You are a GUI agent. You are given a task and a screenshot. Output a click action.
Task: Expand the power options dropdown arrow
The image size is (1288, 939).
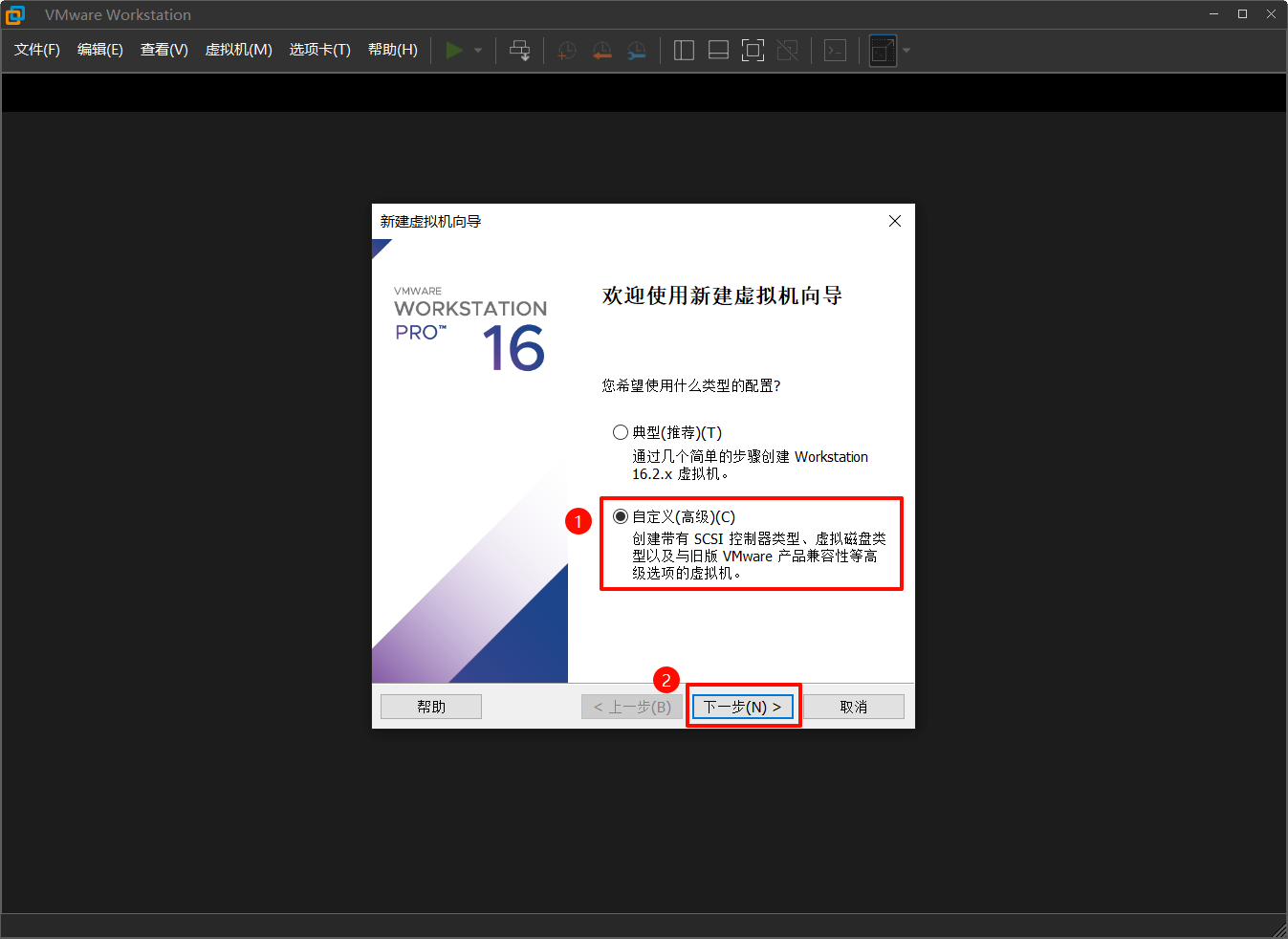tap(478, 50)
